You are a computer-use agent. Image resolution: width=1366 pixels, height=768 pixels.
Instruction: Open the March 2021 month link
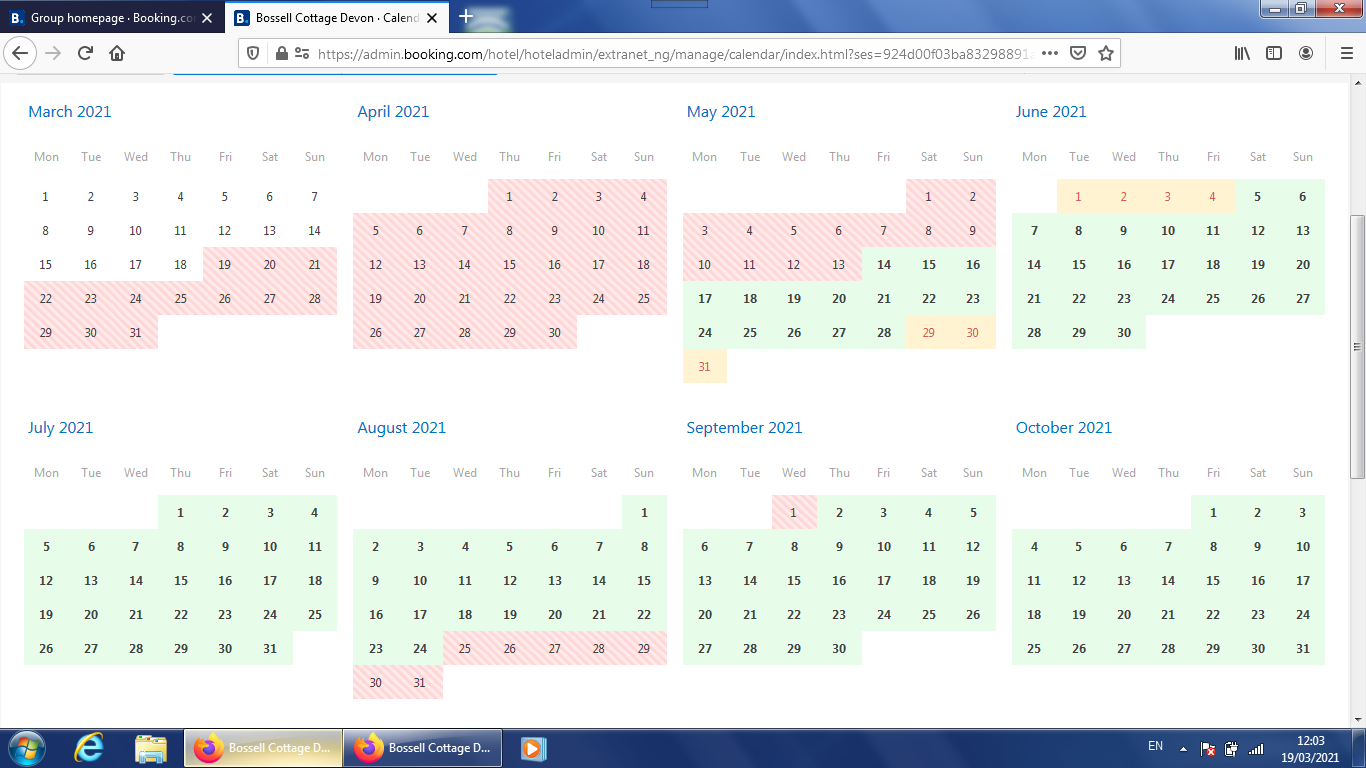[70, 112]
